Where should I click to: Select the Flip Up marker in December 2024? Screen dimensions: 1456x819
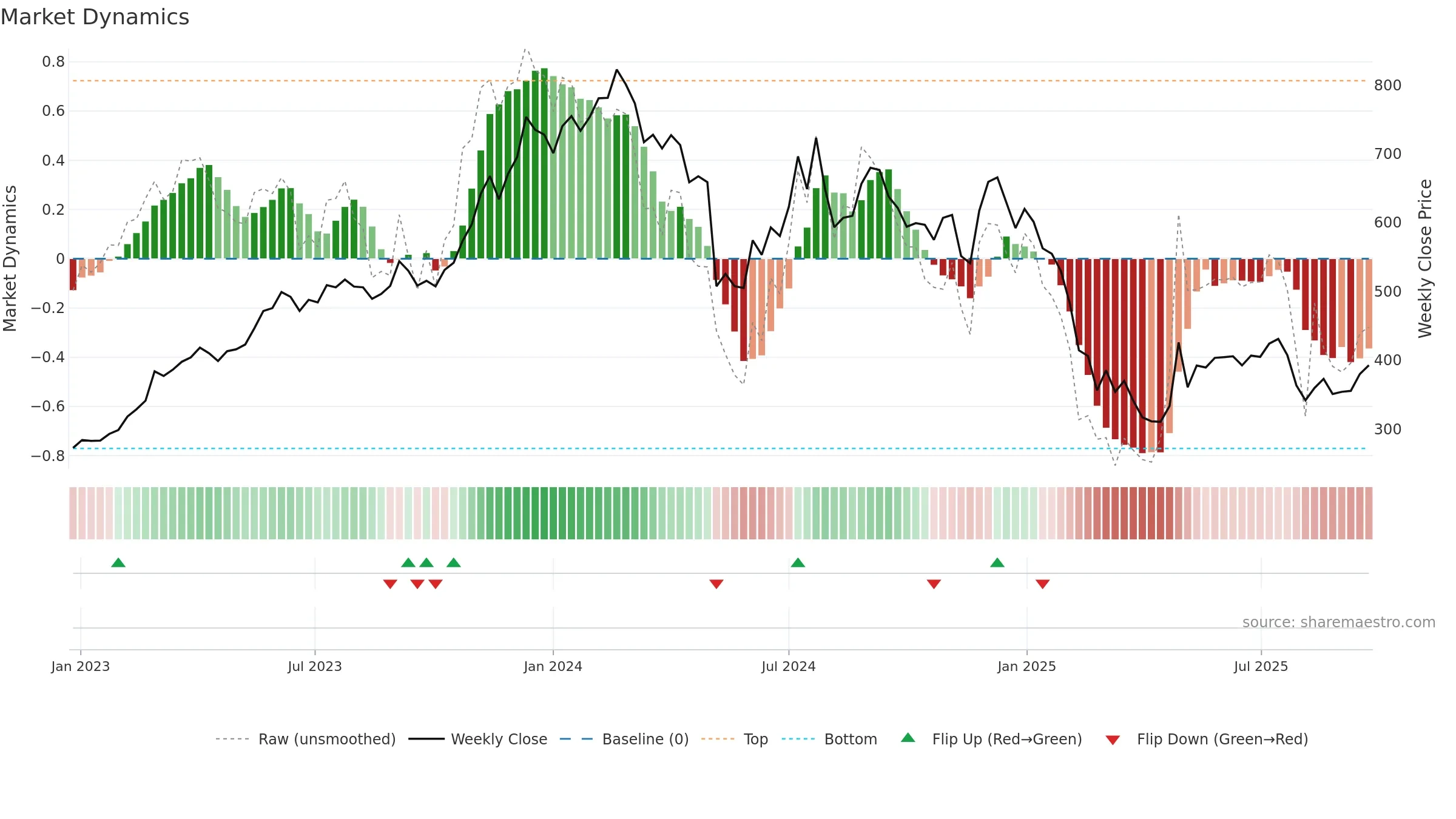point(997,562)
